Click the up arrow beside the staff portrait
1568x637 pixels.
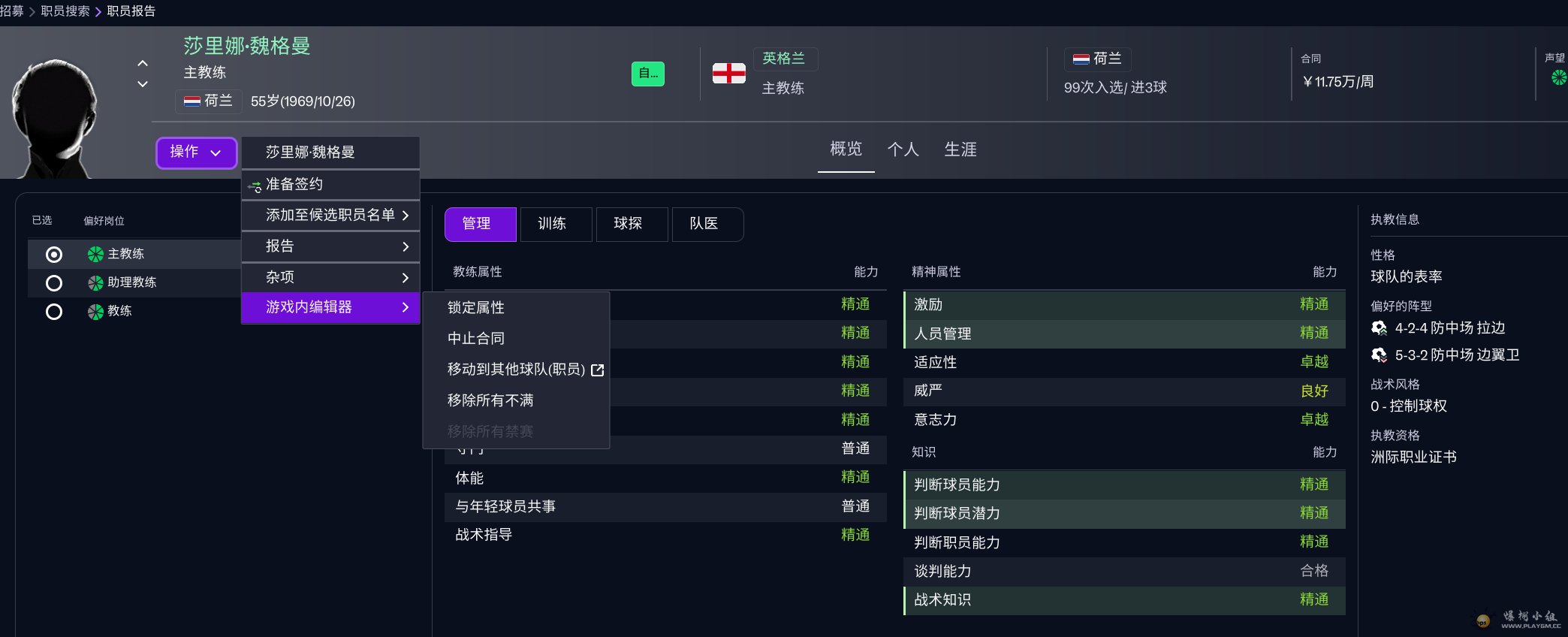(x=143, y=64)
